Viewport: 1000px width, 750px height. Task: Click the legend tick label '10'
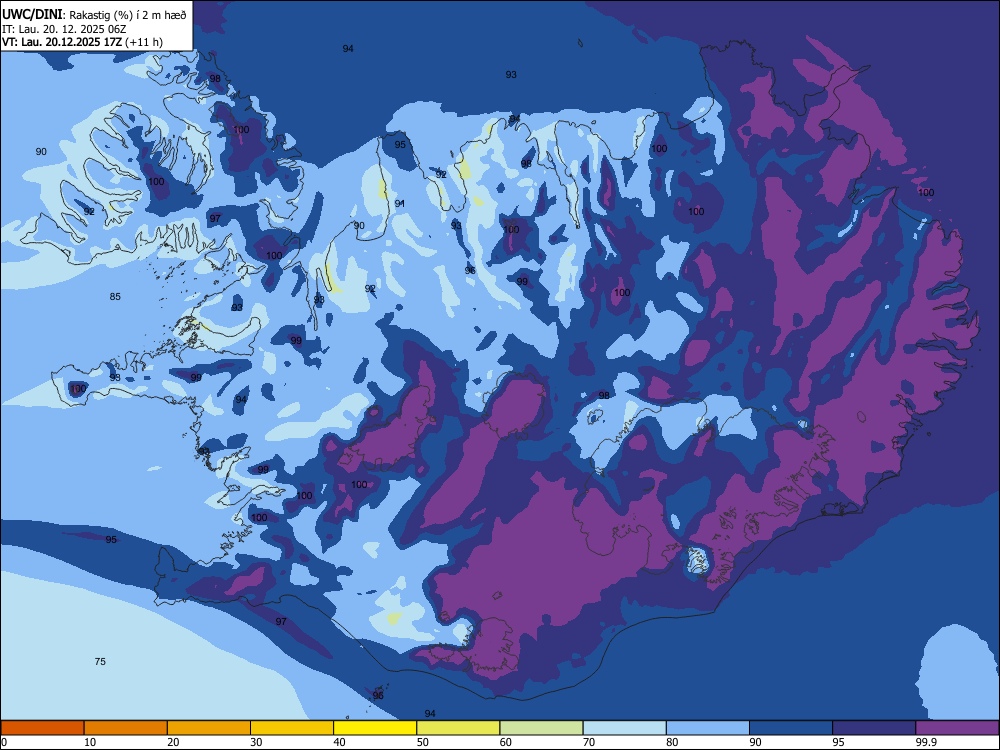pos(90,742)
